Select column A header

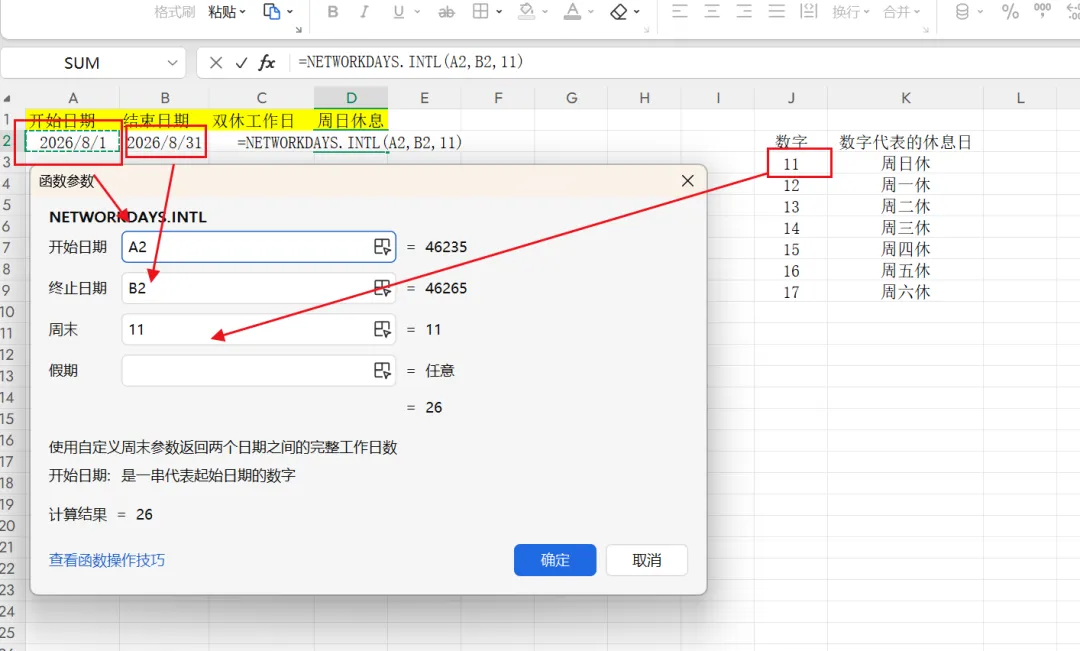point(73,98)
